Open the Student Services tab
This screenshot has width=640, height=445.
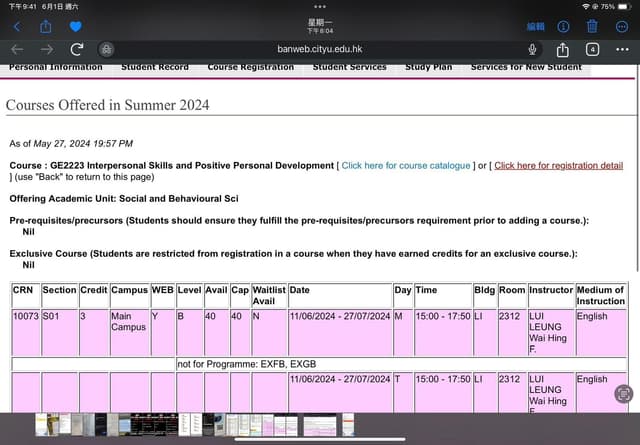(349, 67)
